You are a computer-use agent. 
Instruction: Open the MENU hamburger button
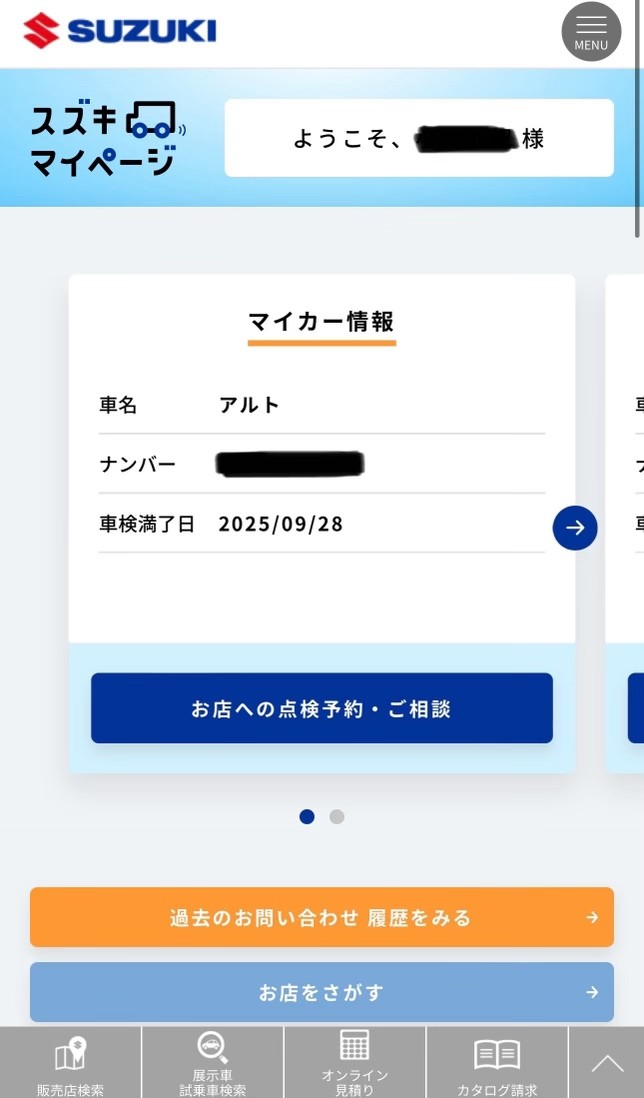pos(592,32)
